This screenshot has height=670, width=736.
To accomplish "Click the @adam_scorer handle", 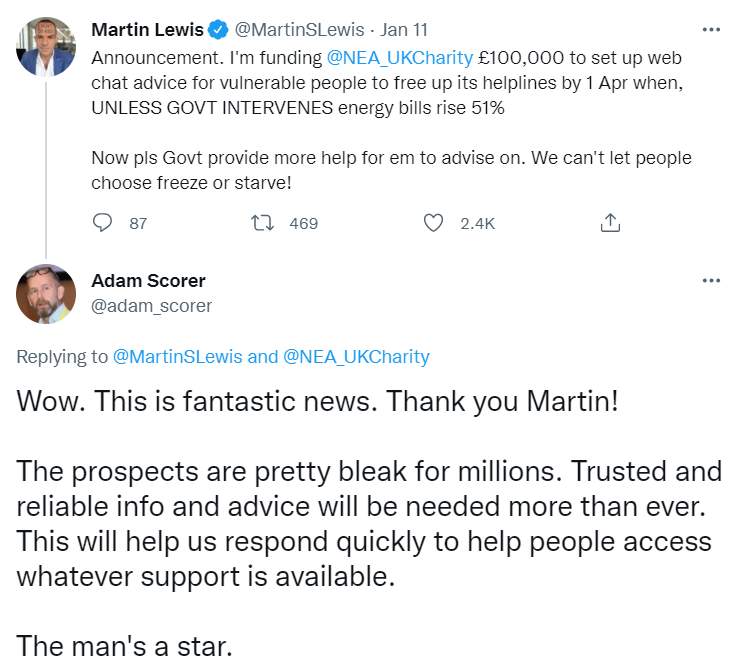I will click(152, 306).
